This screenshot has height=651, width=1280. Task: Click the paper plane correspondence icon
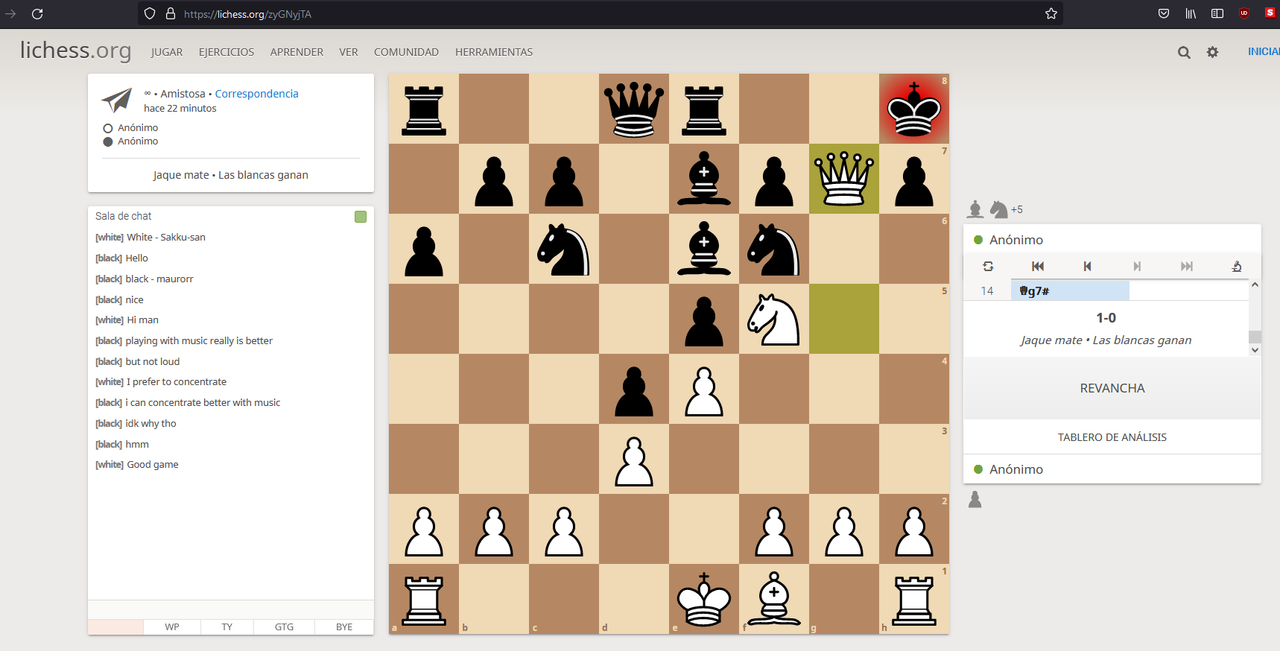pyautogui.click(x=117, y=100)
